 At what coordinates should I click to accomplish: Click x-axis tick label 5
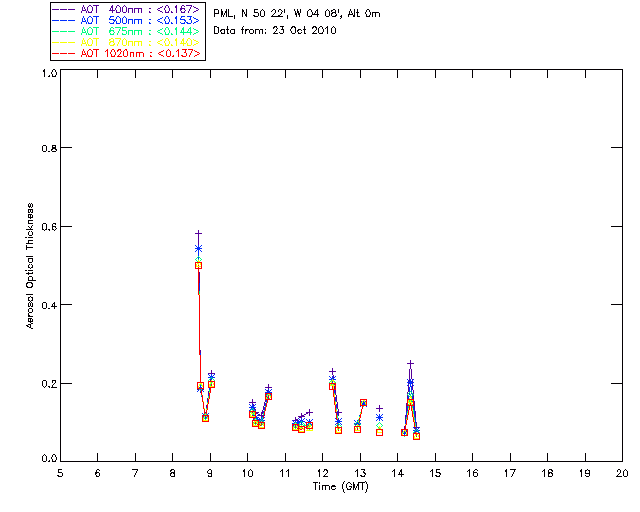(60, 473)
